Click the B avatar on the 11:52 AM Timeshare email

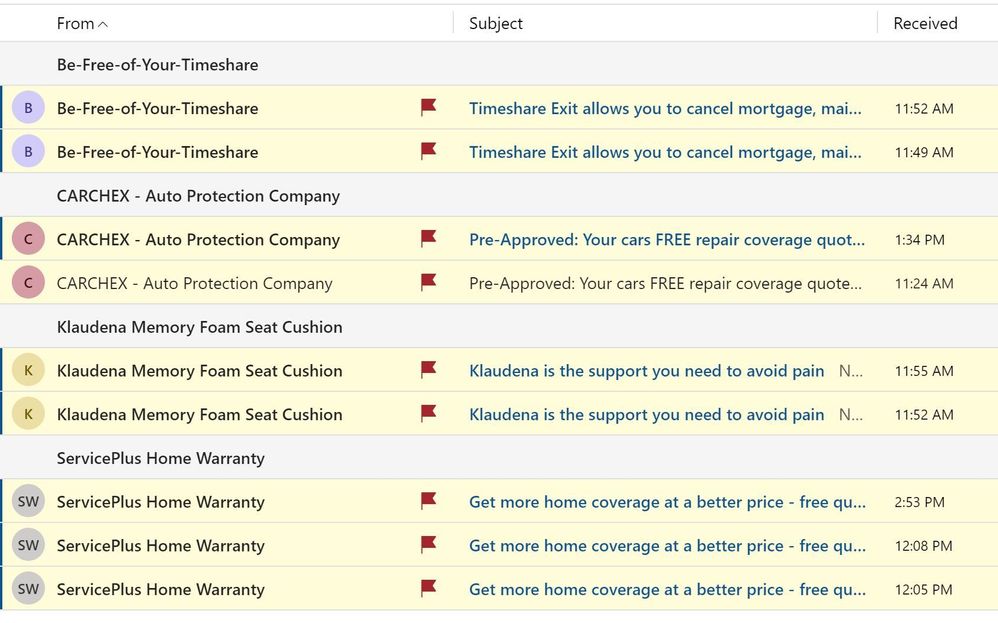coord(28,108)
